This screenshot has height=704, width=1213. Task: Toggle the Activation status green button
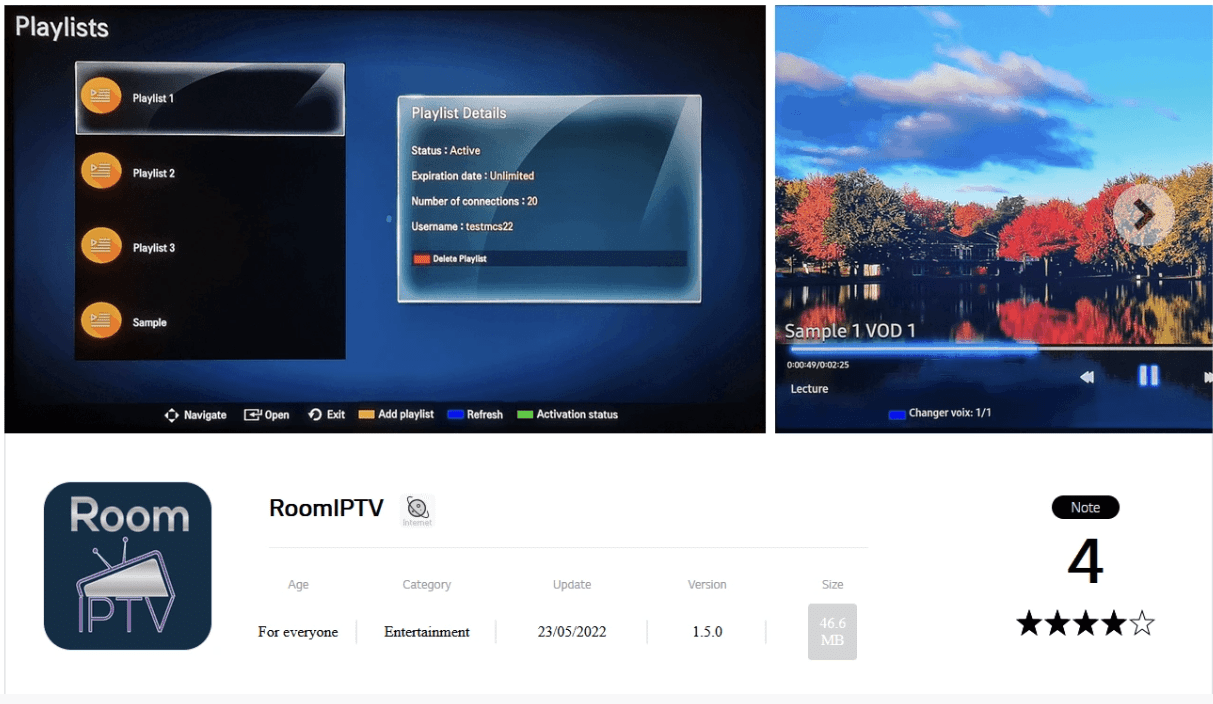(525, 414)
